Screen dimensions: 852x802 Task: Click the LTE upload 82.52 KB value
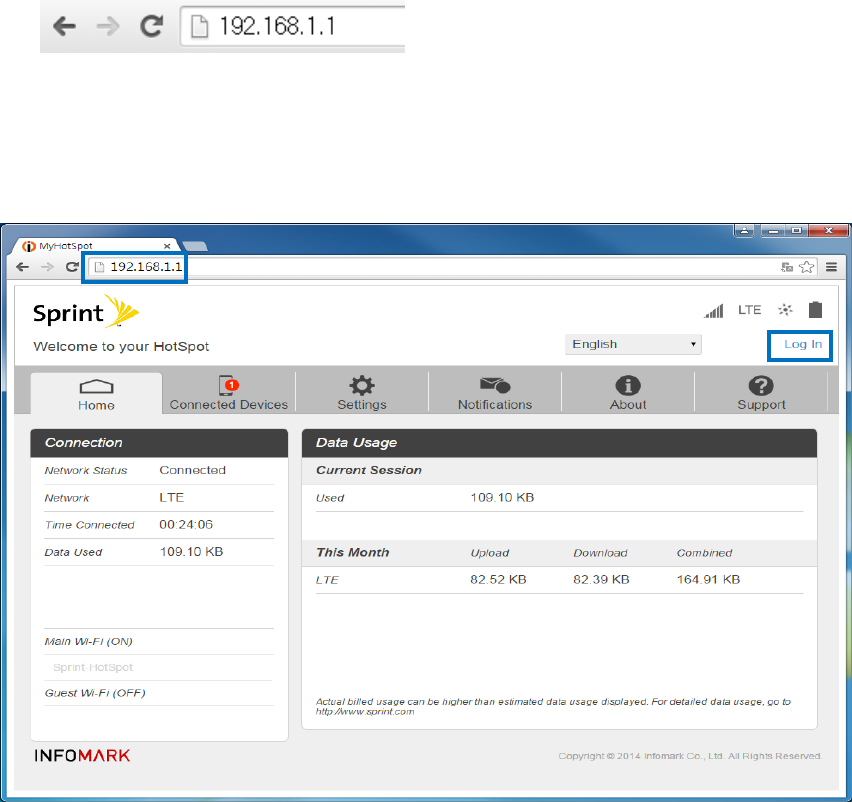pos(498,580)
